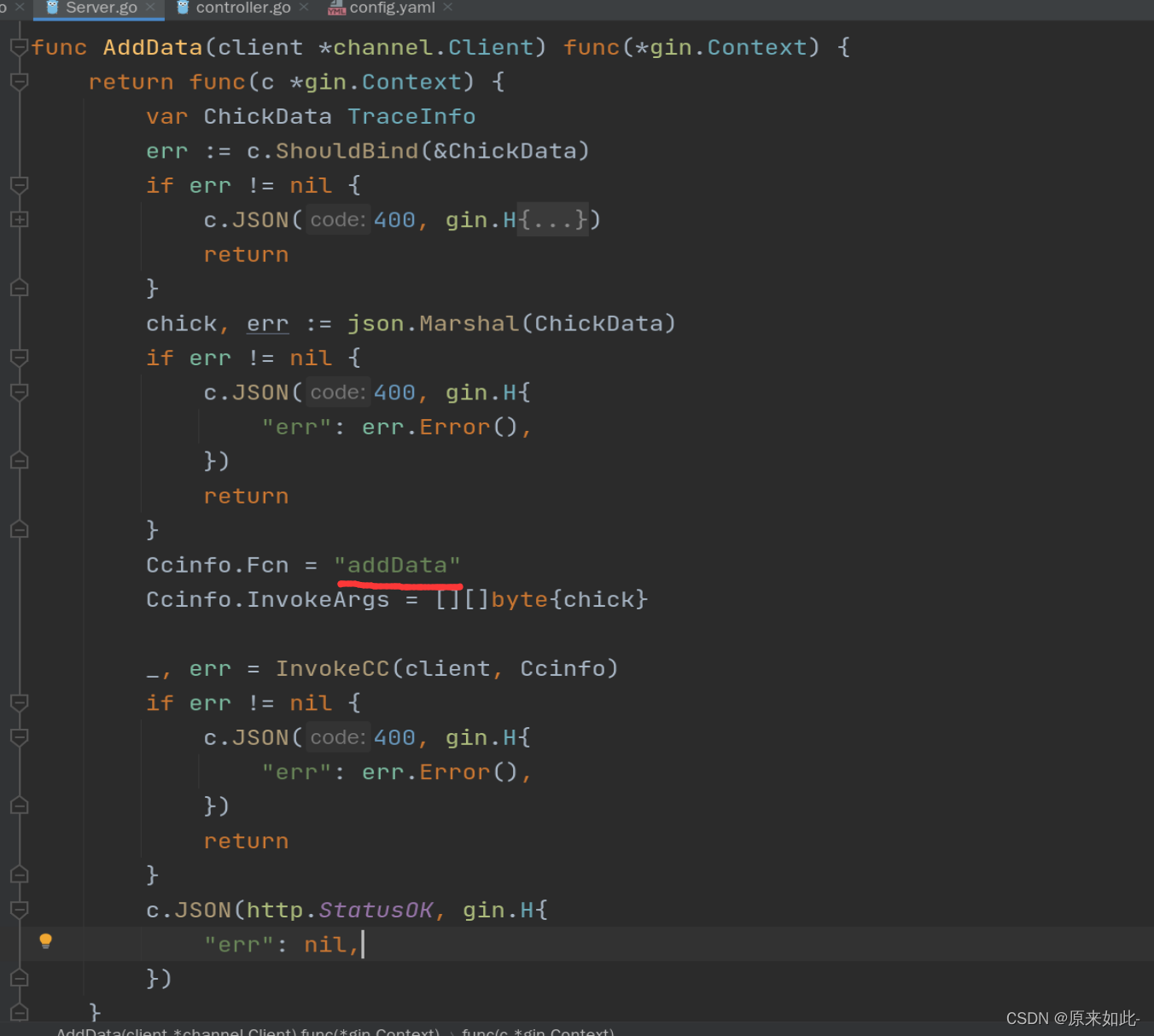The height and width of the screenshot is (1036, 1154).
Task: Expand folded gin.H using the gutter plus marker
Action: (x=19, y=219)
